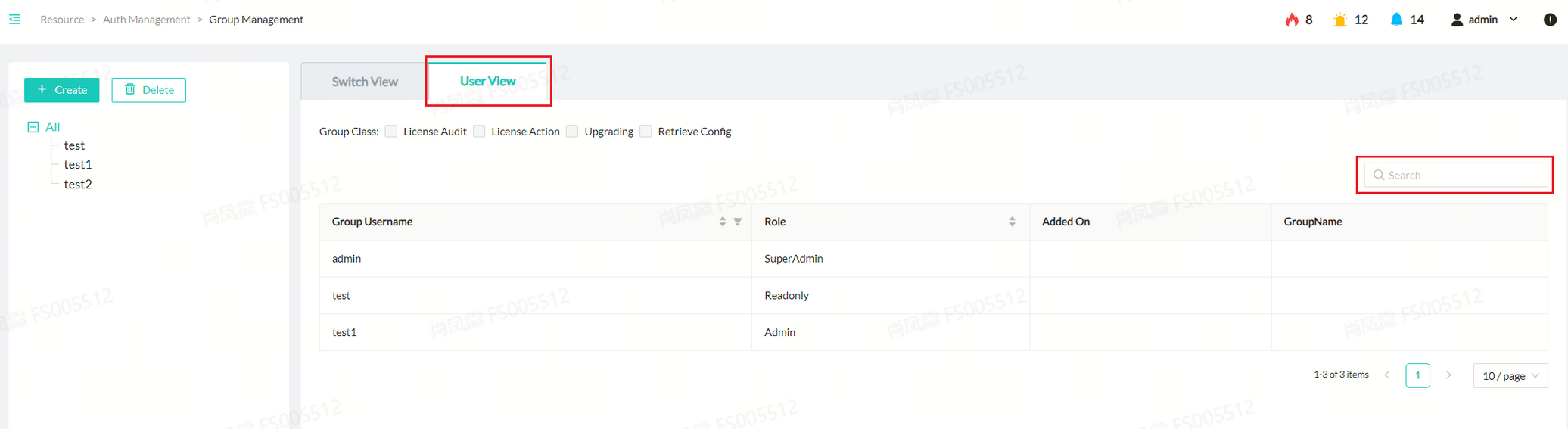Viewport: 1568px width, 429px height.
Task: View the yellow warning alerts icon
Action: (1340, 20)
